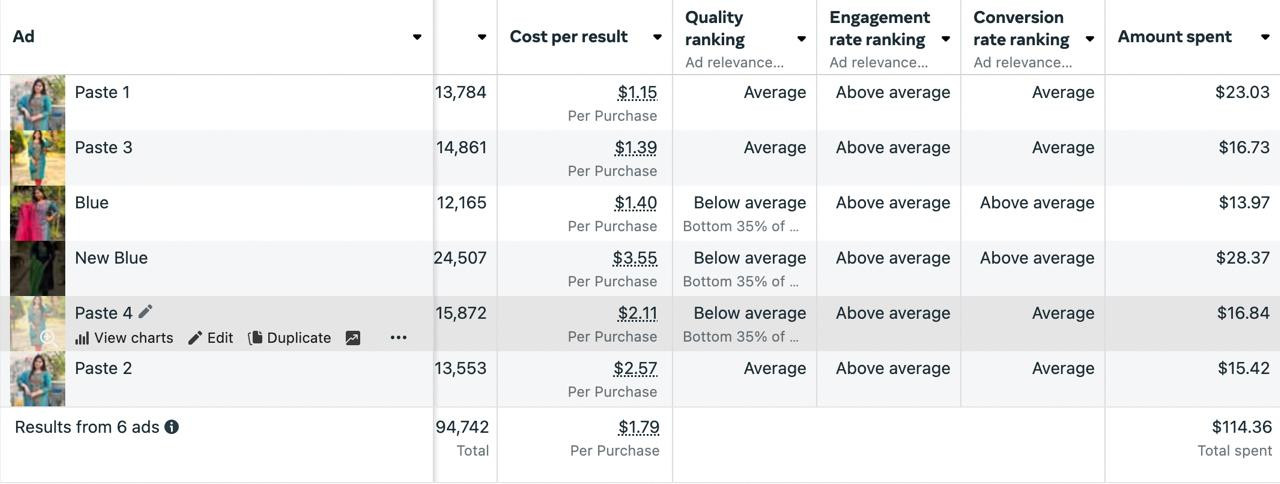Click the Paste 2 ad row name
The height and width of the screenshot is (484, 1280).
point(103,368)
